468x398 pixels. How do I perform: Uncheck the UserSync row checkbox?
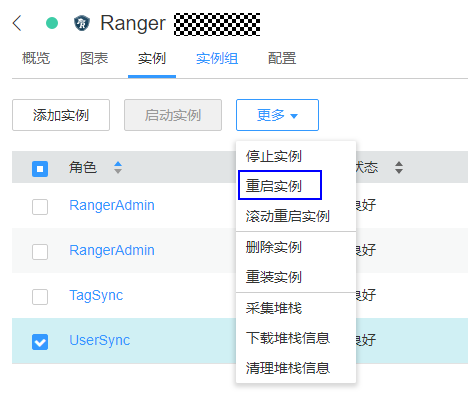click(40, 342)
